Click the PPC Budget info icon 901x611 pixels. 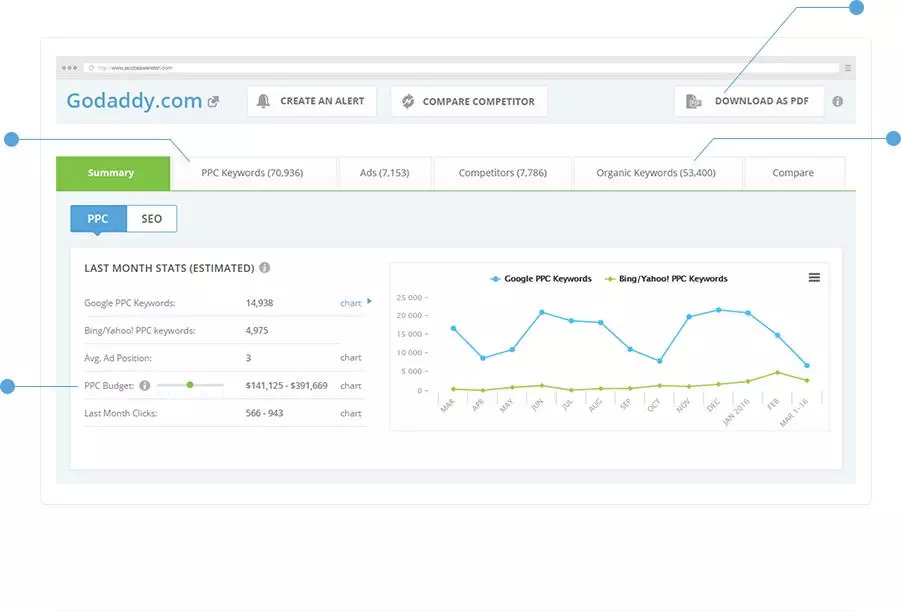pos(145,385)
